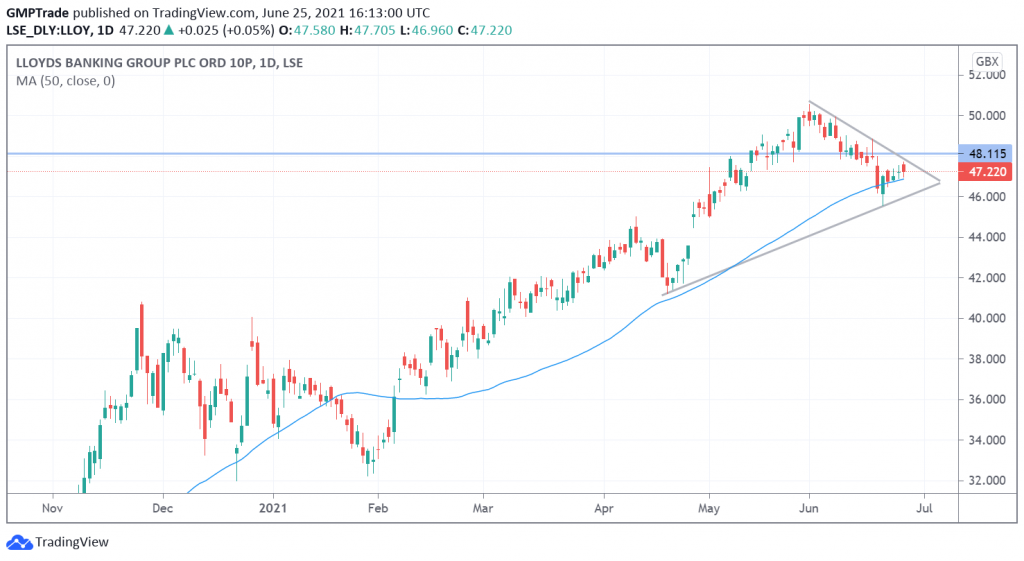Click the Mar label on time axis
Screen dimensions: 1024x561
pos(483,508)
